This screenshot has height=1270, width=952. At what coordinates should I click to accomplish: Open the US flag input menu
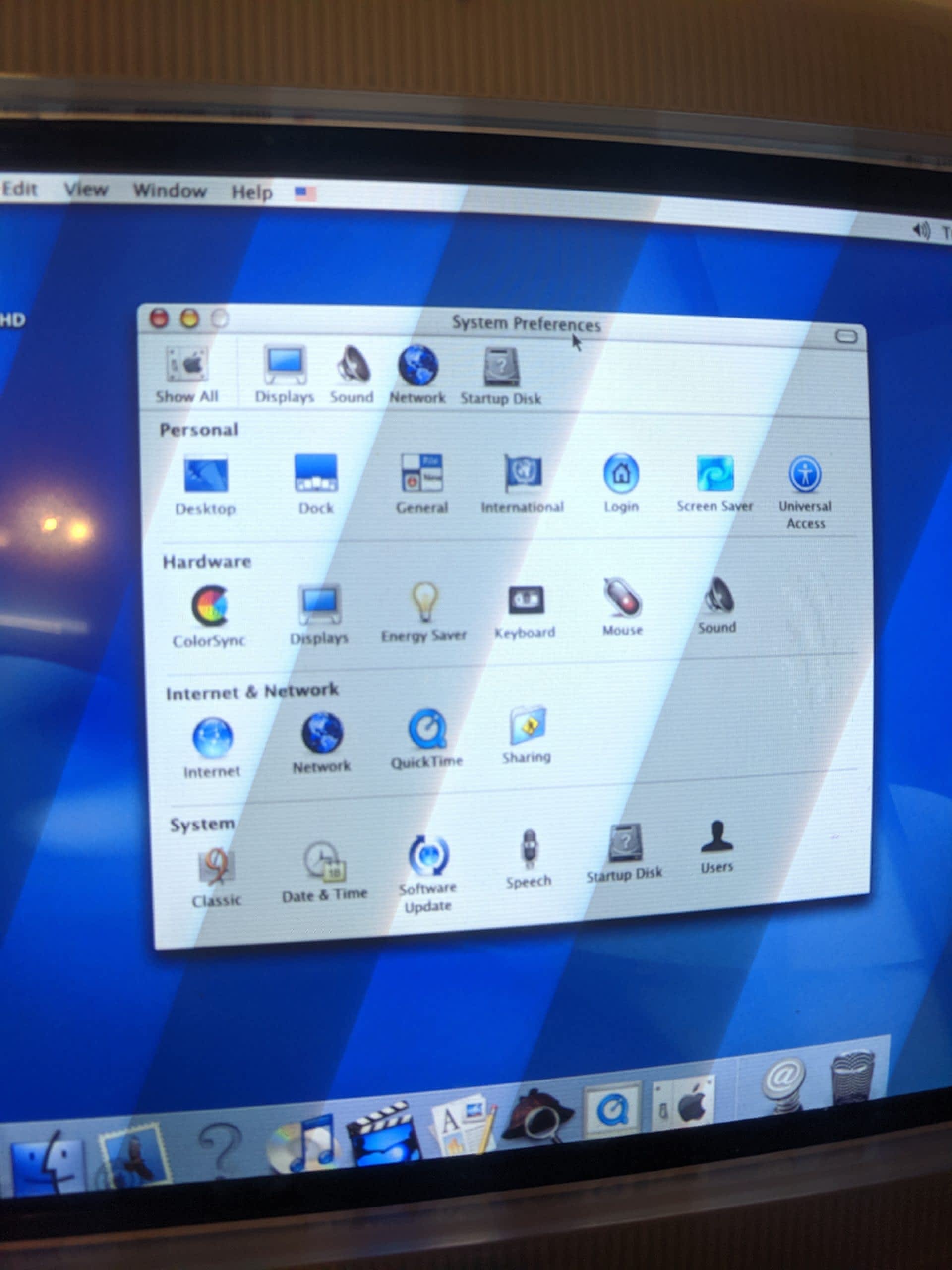(x=305, y=193)
